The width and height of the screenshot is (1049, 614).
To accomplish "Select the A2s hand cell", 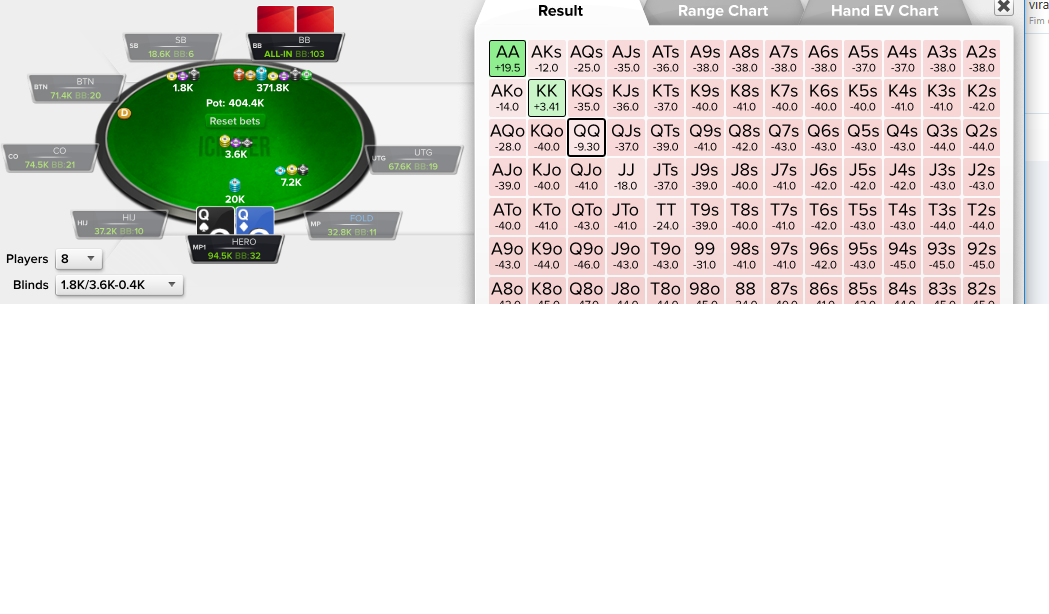I will click(x=981, y=58).
